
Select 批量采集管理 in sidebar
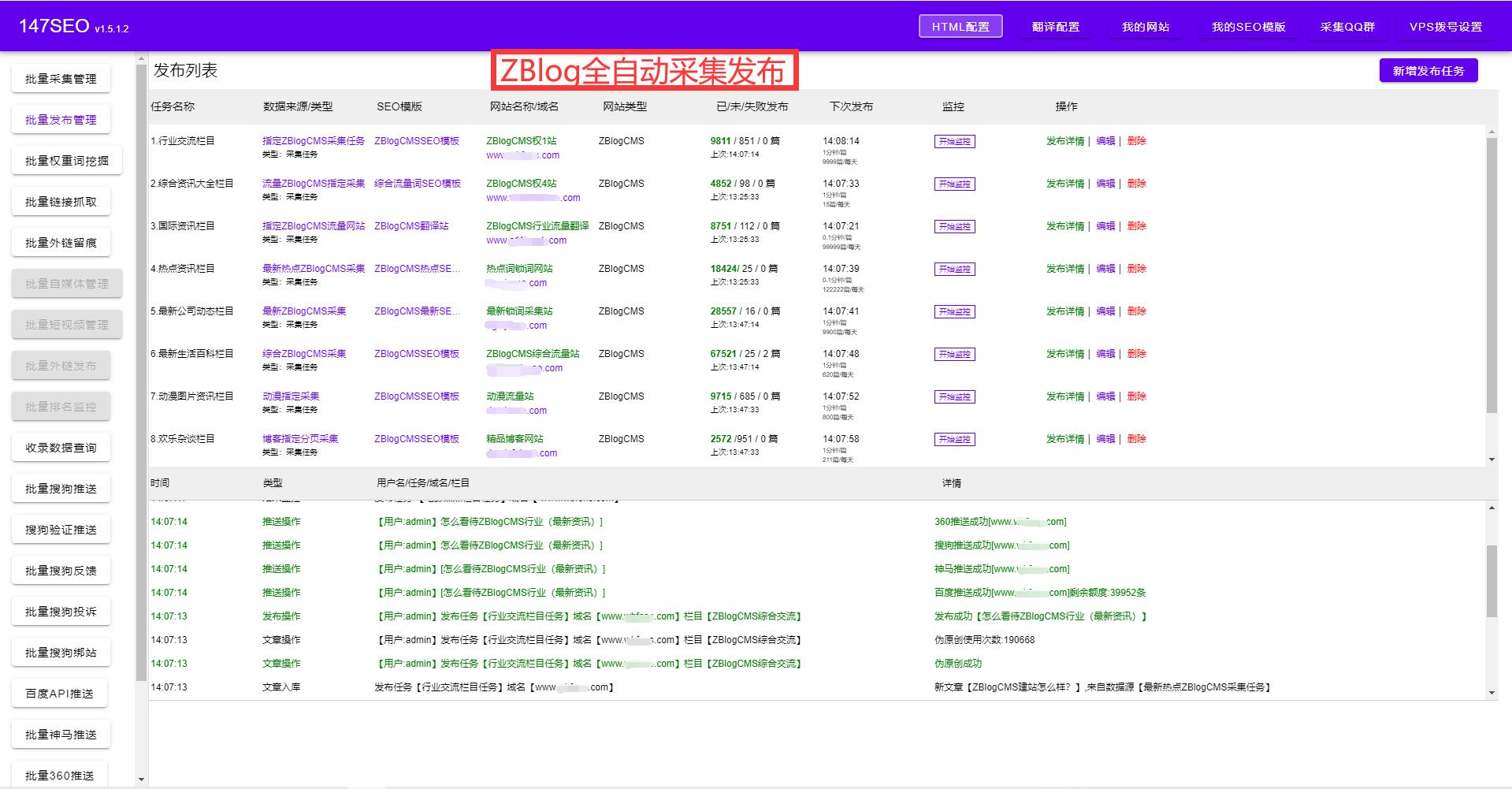click(61, 79)
